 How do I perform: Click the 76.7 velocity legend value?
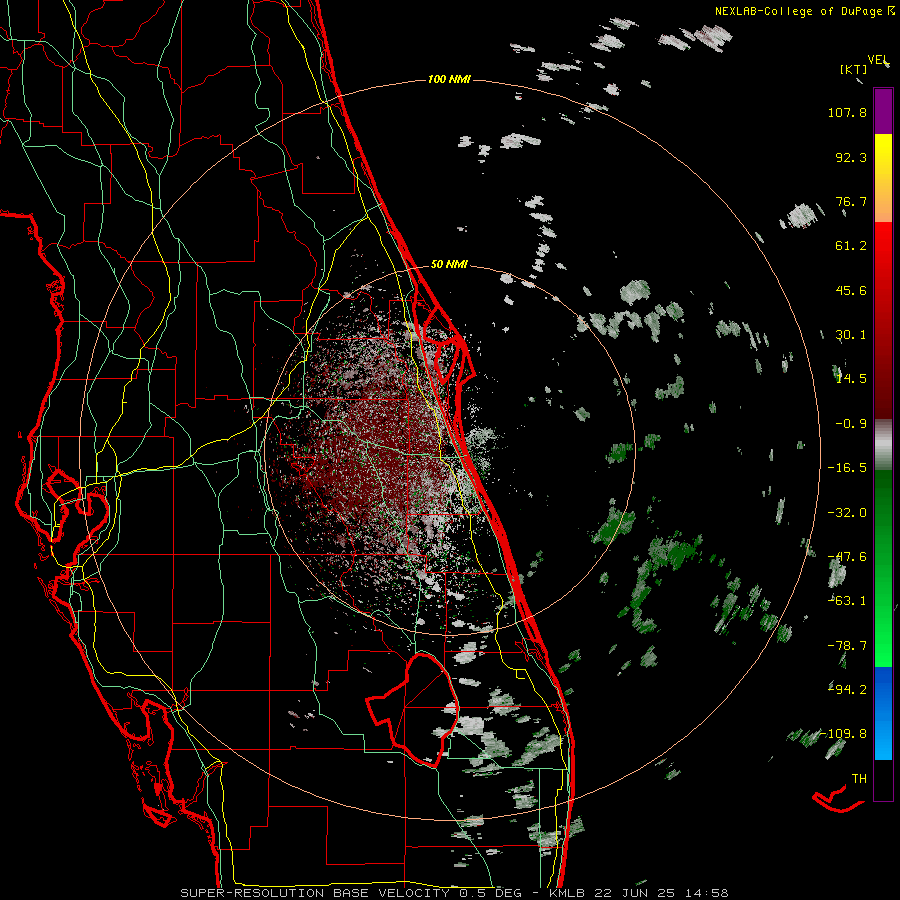851,201
